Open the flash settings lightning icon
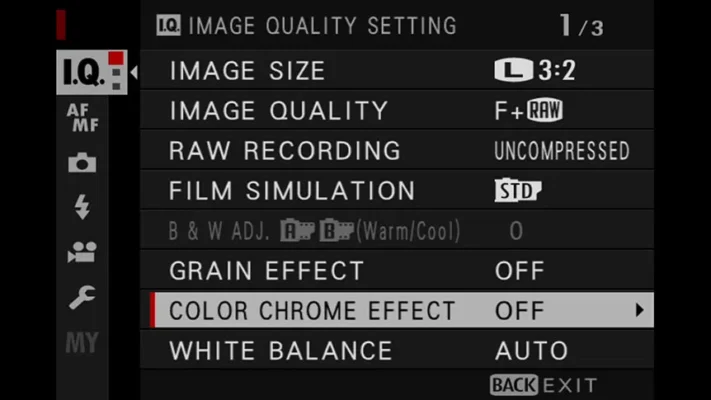Image resolution: width=711 pixels, height=400 pixels. (x=82, y=207)
